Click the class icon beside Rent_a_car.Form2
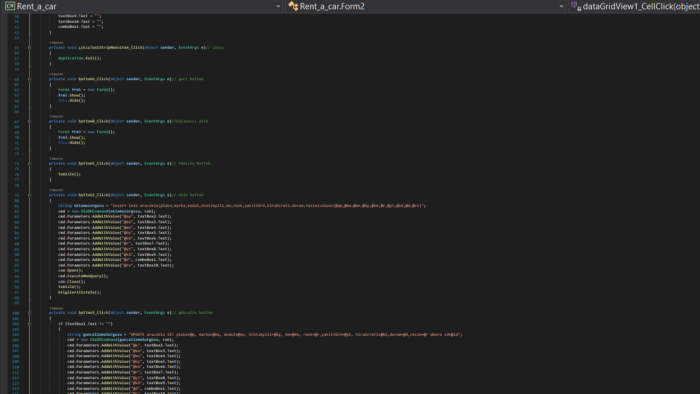The height and width of the screenshot is (394, 700). [293, 6]
